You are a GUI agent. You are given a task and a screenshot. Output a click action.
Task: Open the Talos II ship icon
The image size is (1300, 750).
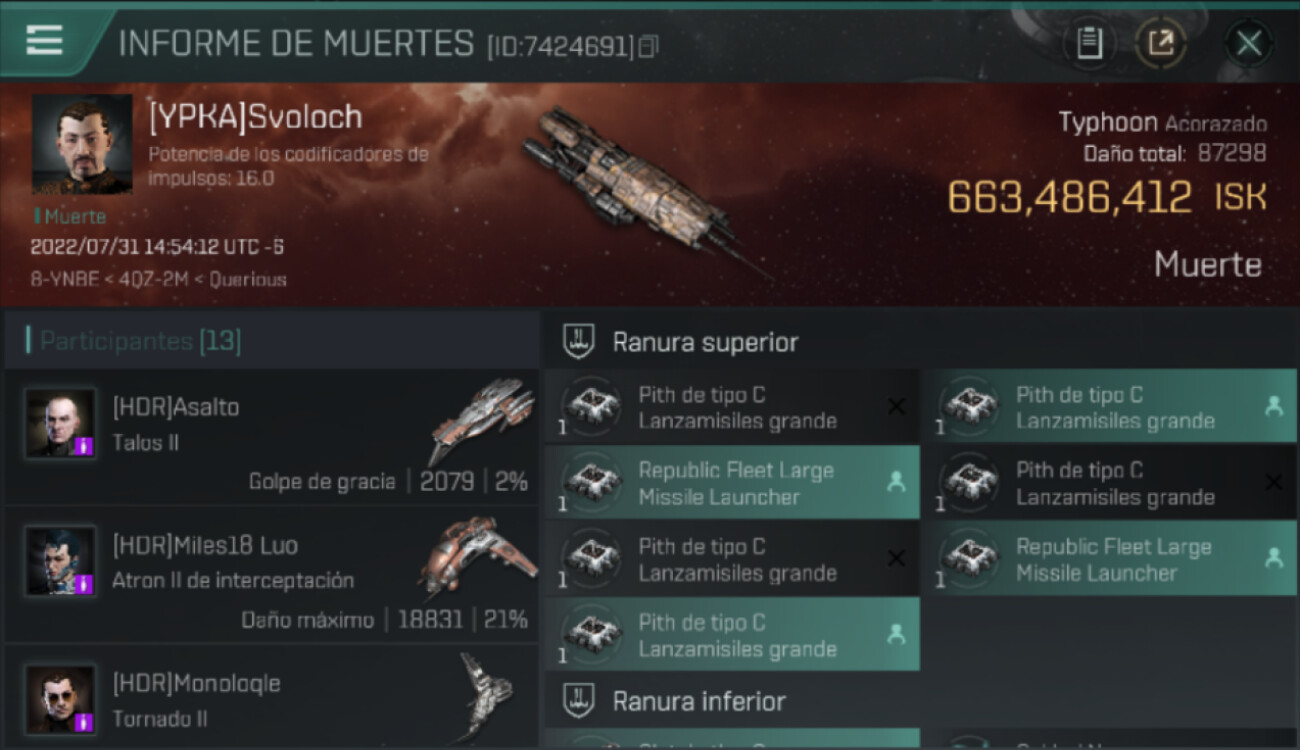click(480, 419)
